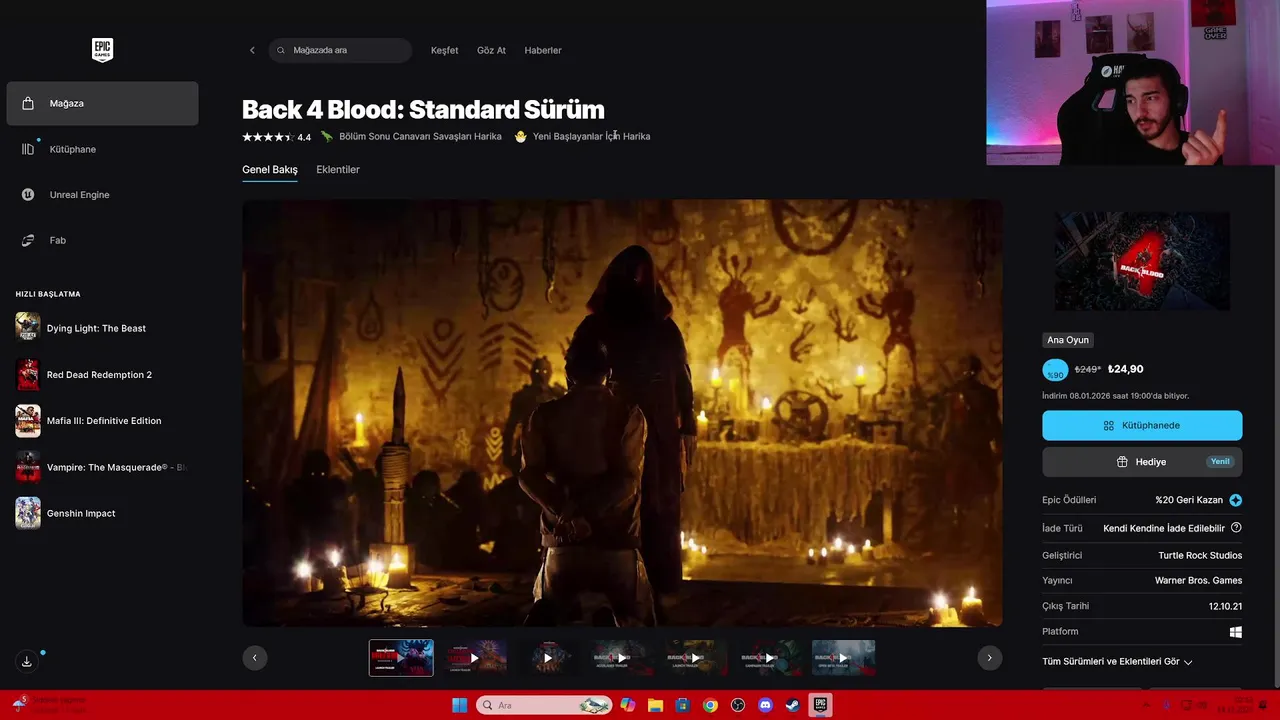The height and width of the screenshot is (720, 1280).
Task: Click the help icon beside Kendi Kendine İade Edilebilir
Action: click(1236, 528)
